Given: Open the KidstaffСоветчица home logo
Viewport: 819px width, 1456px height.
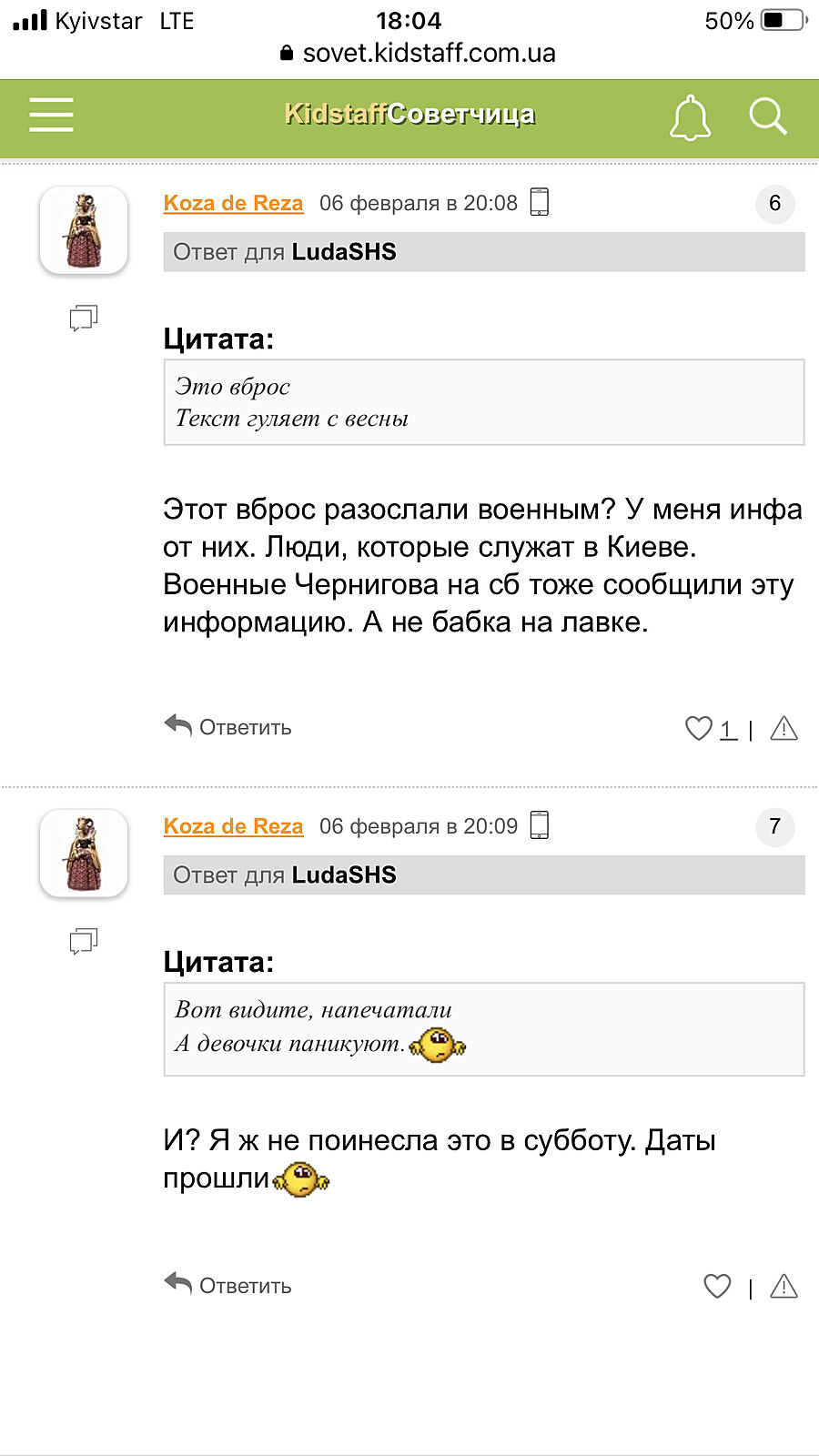Looking at the screenshot, I should coord(409,115).
